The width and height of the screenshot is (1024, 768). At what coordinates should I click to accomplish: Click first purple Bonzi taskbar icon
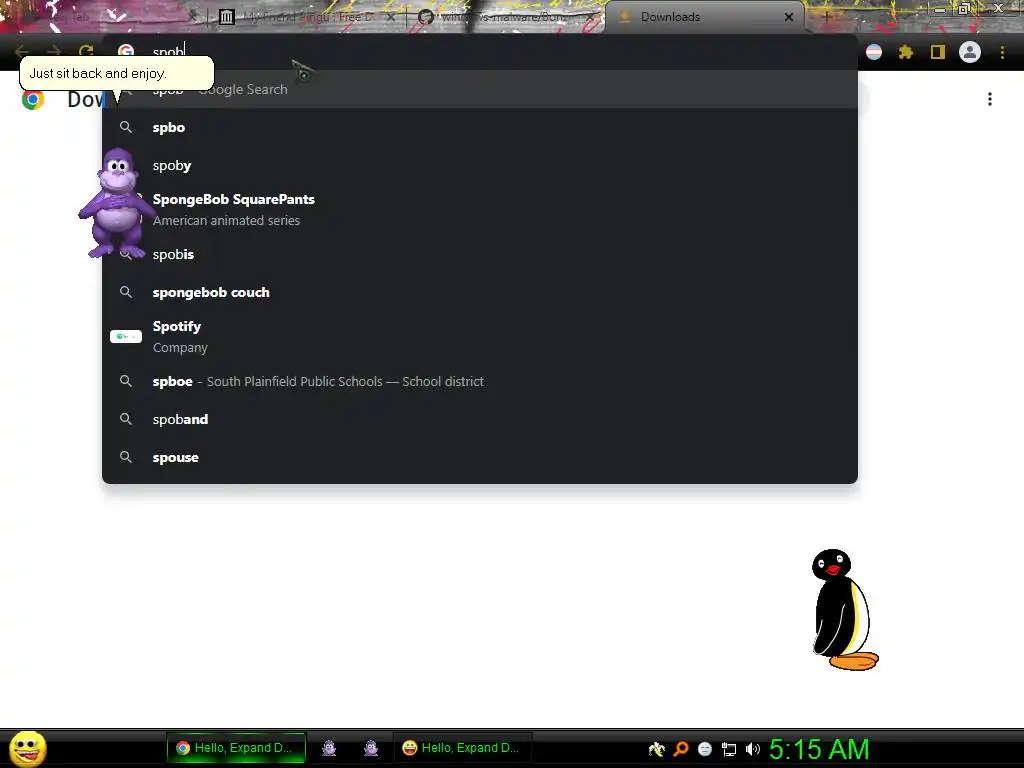click(x=329, y=748)
